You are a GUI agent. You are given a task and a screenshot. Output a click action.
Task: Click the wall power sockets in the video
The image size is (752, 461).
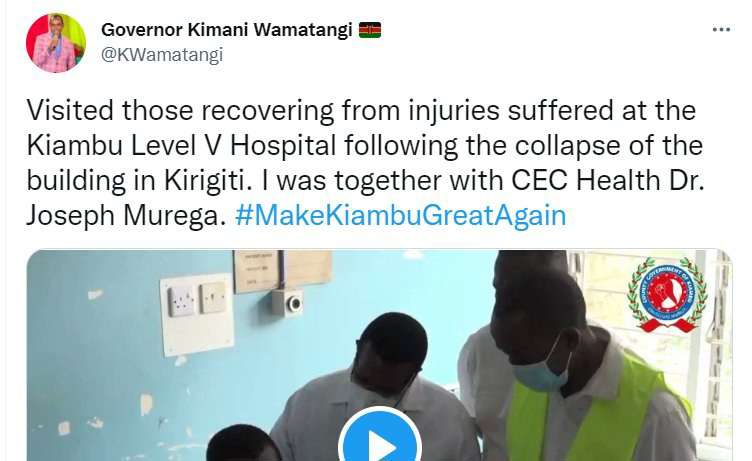coord(196,299)
